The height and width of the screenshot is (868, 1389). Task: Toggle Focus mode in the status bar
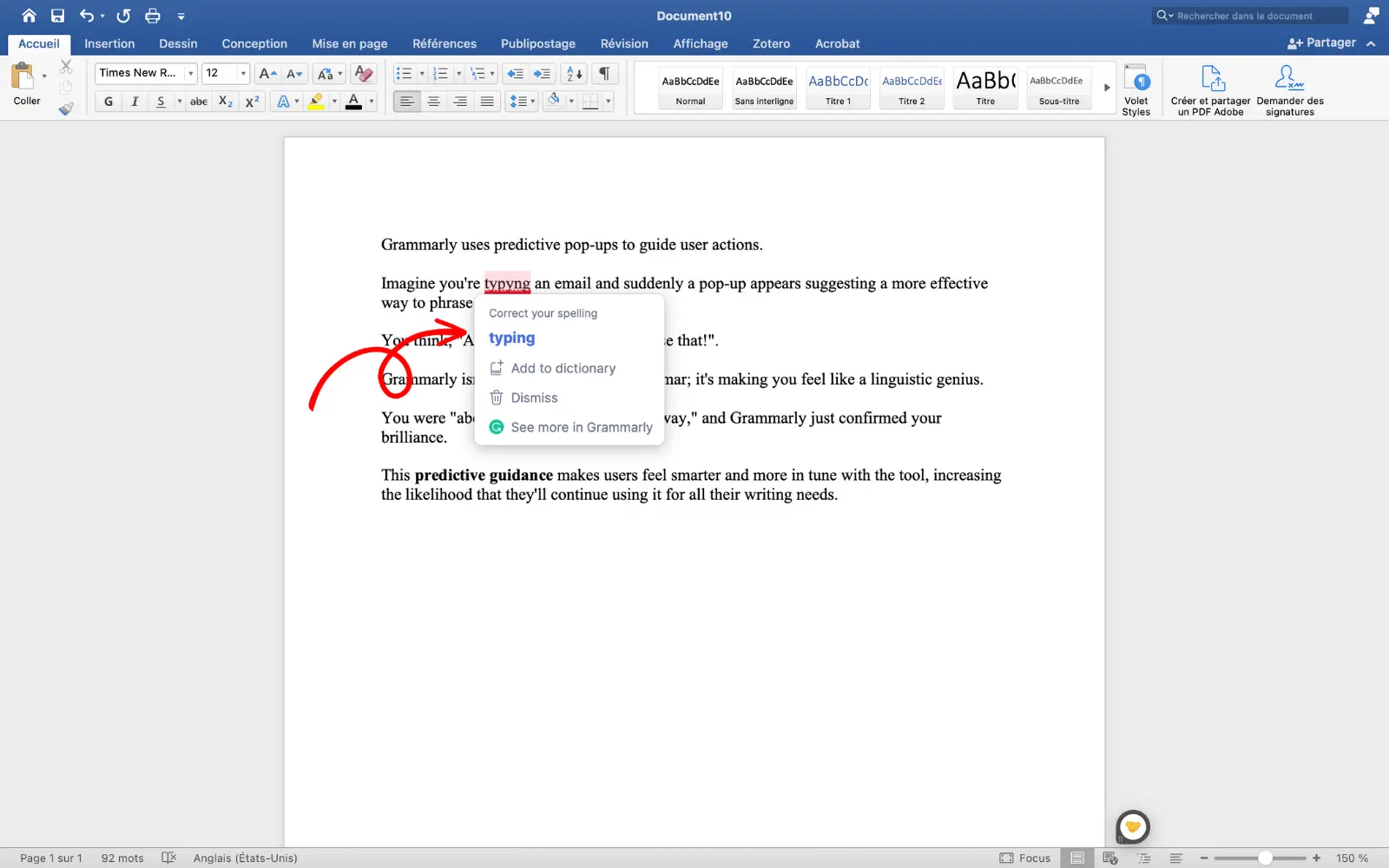pyautogui.click(x=1024, y=858)
